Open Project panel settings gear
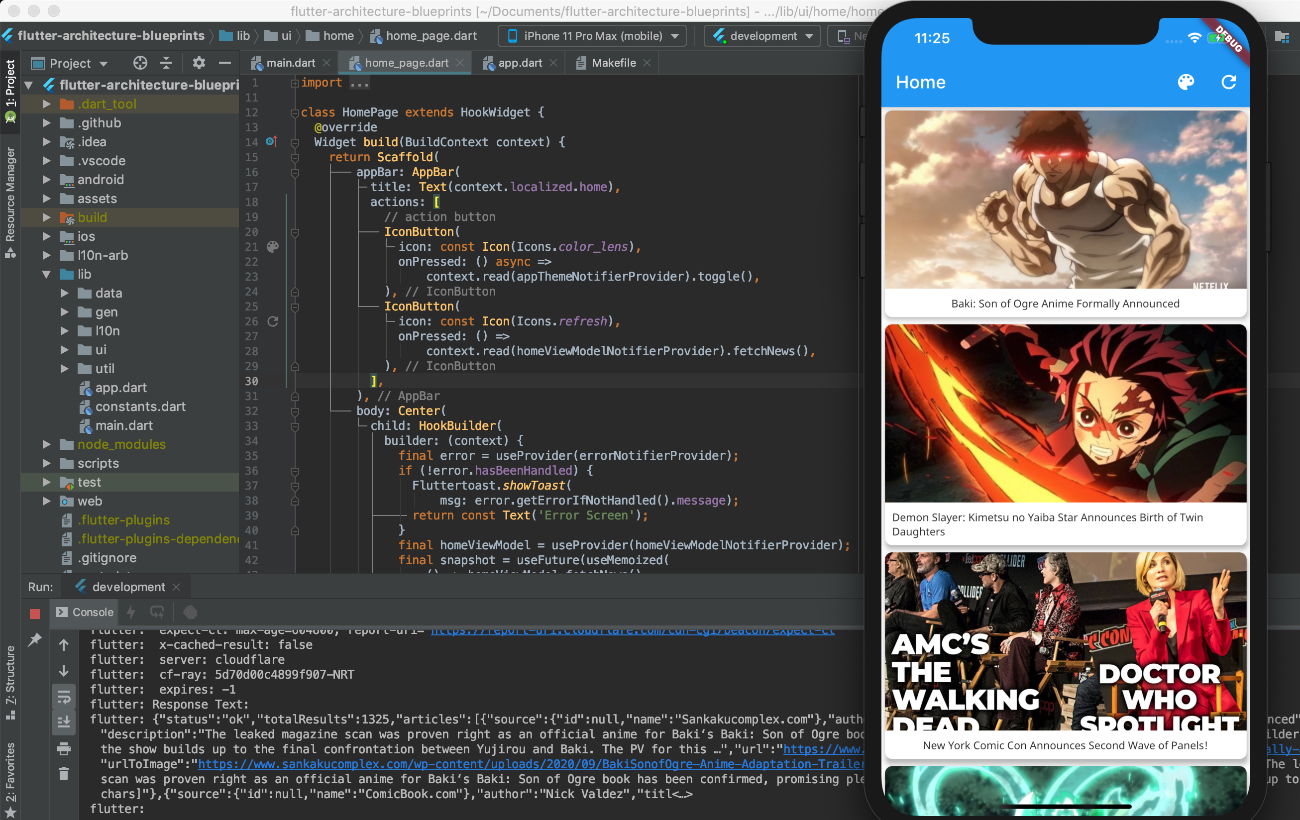1300x820 pixels. pyautogui.click(x=199, y=63)
